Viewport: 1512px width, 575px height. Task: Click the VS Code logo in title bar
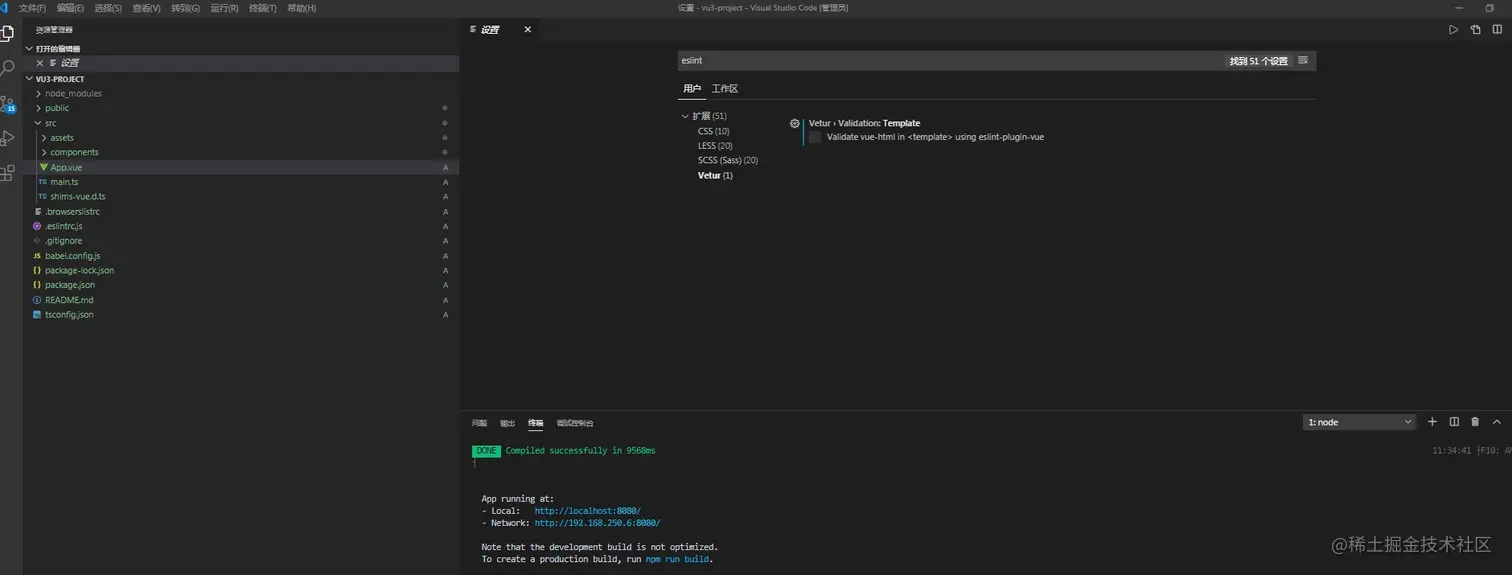5,8
